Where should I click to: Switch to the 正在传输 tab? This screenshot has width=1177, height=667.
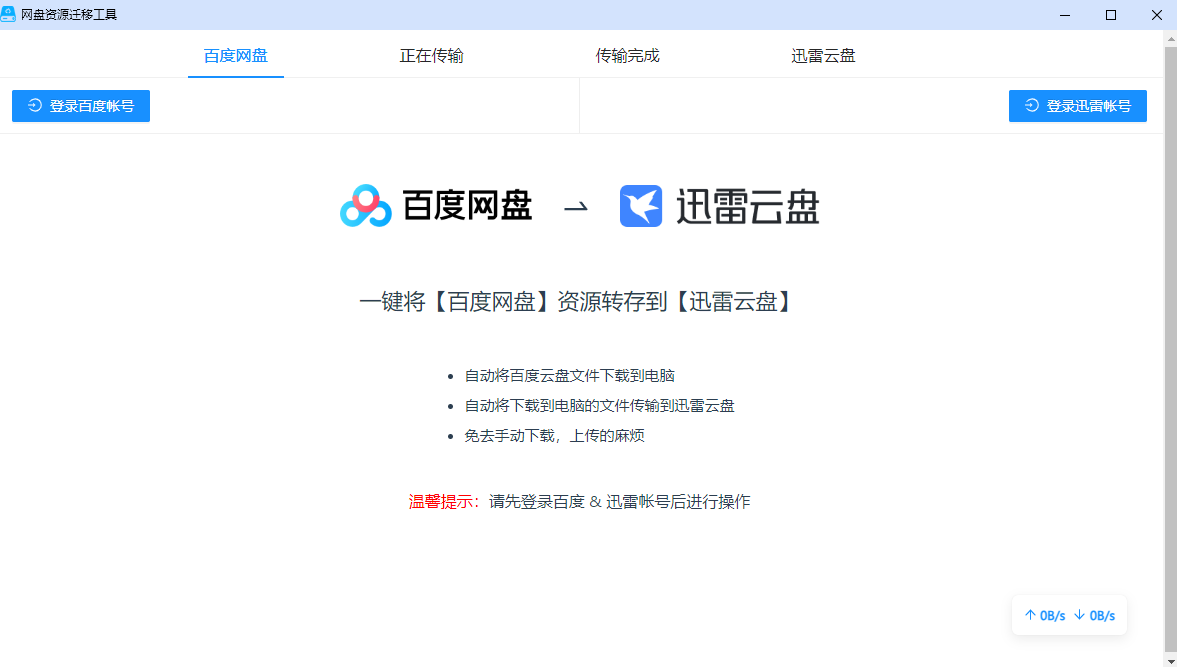(x=431, y=57)
